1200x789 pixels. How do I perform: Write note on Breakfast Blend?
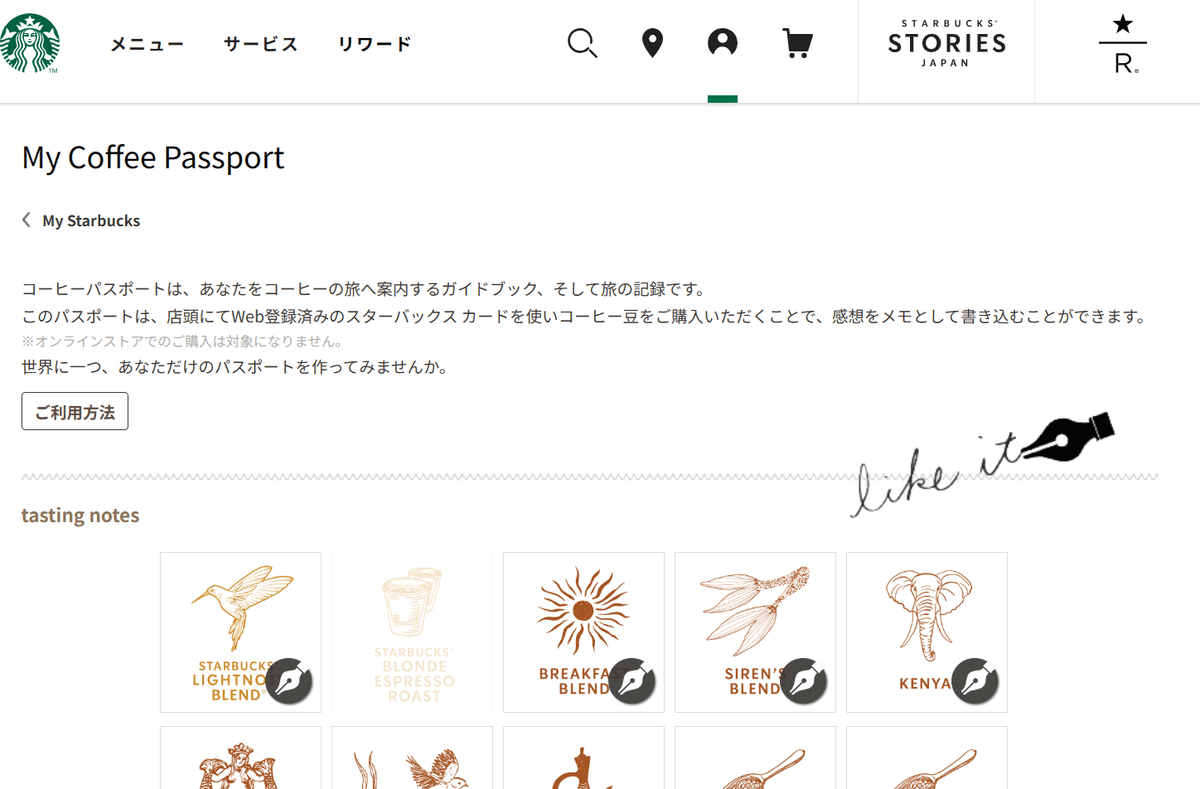(632, 681)
